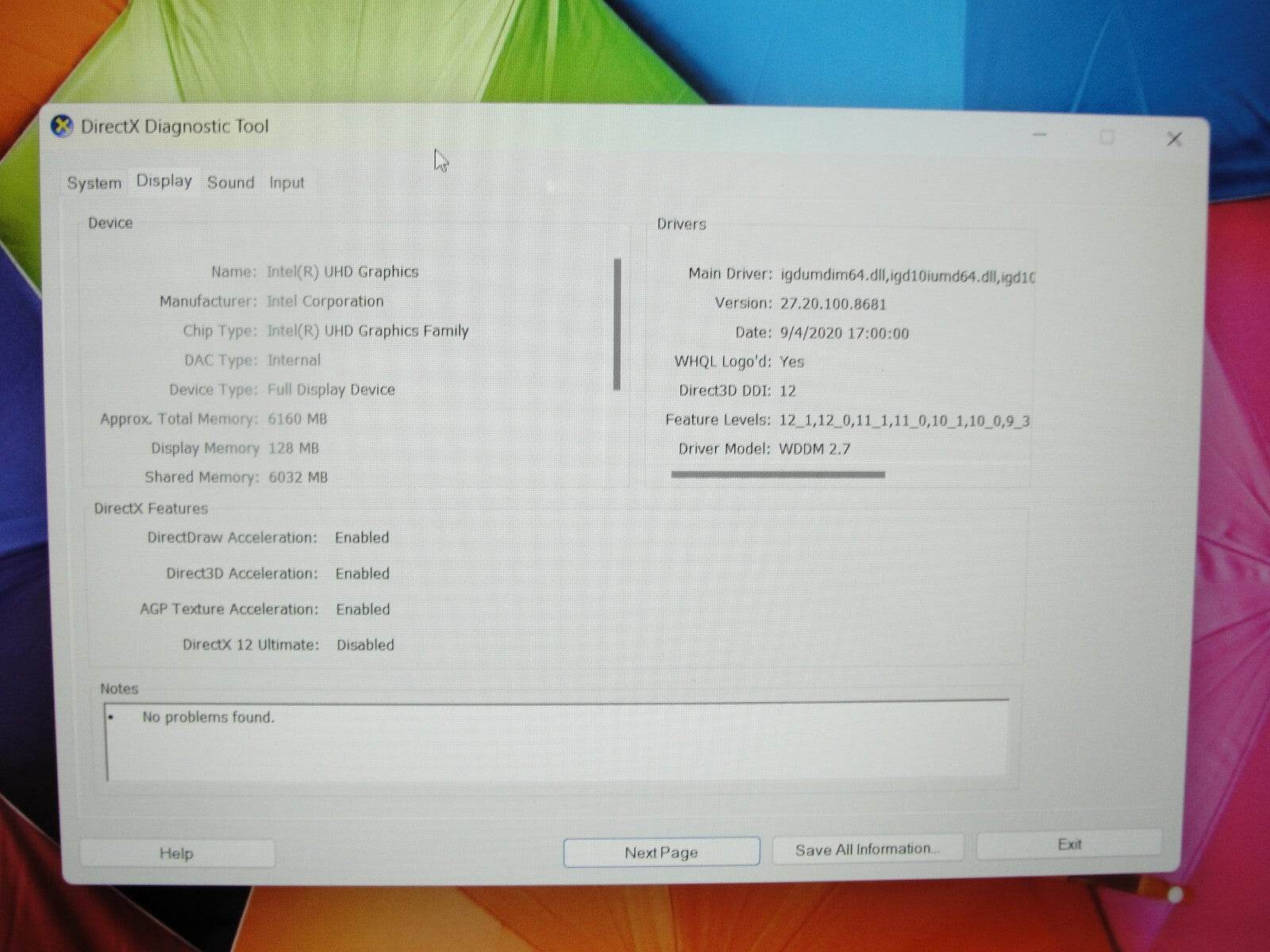Select the Input tab

click(287, 182)
